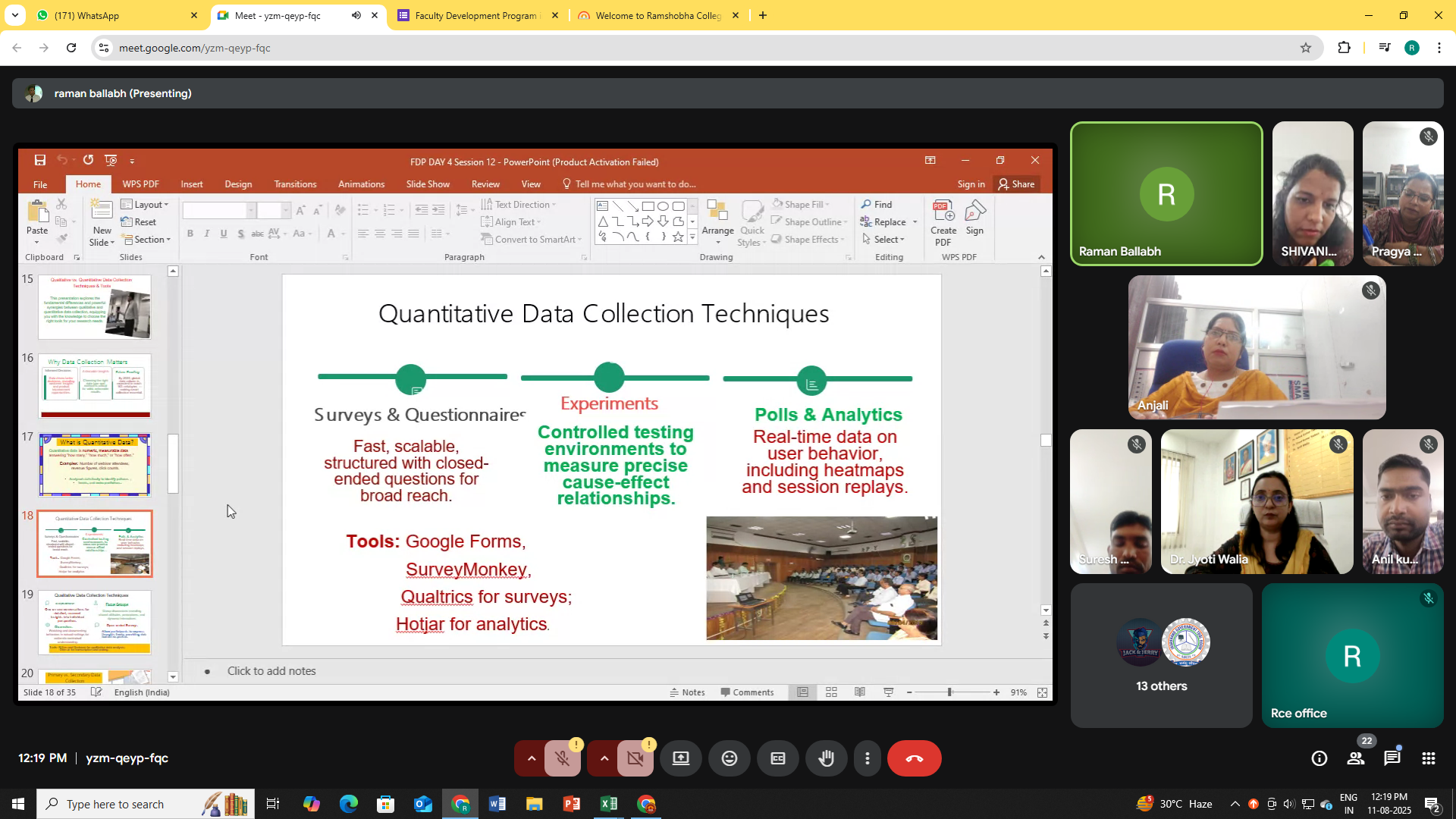The height and width of the screenshot is (819, 1456).
Task: Open Chrome's tab search dropdown arrow
Action: coord(14,15)
